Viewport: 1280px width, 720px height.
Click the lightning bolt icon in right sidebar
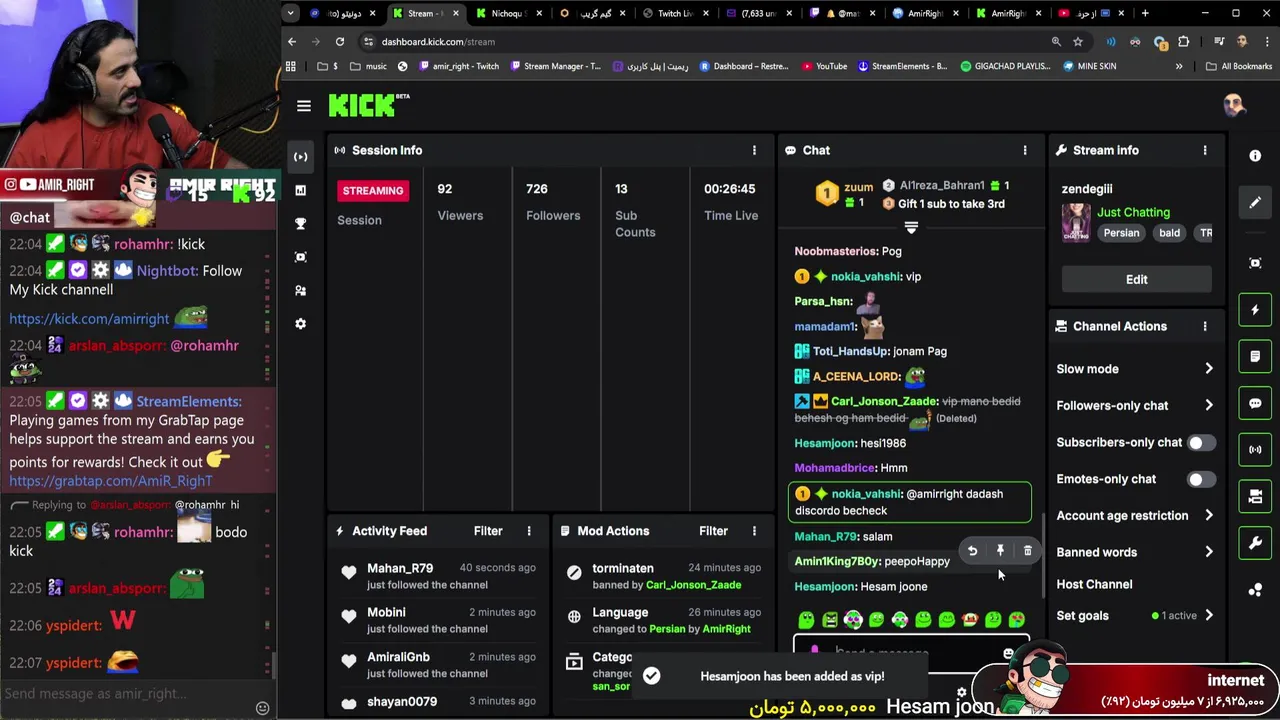point(1255,310)
